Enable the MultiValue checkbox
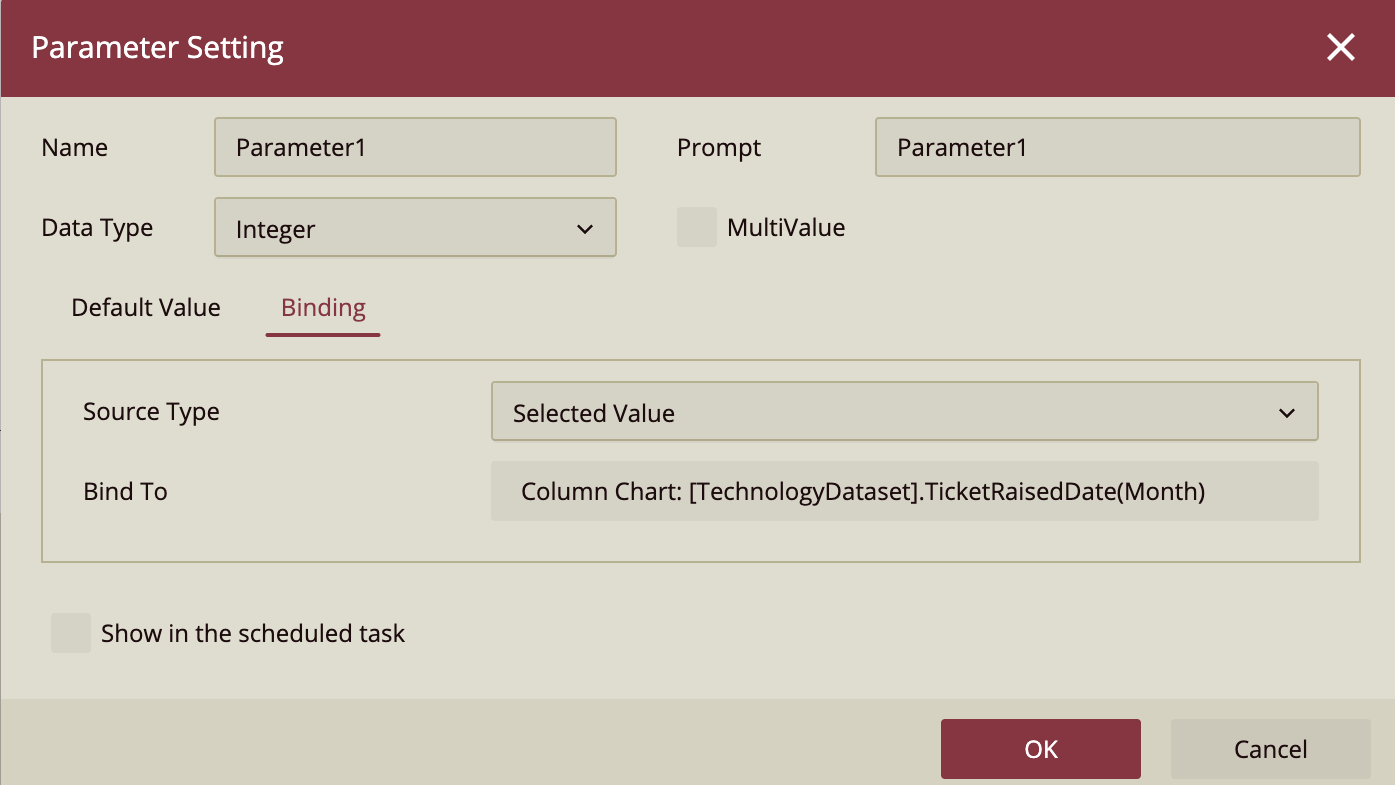This screenshot has width=1395, height=785. pyautogui.click(x=697, y=227)
